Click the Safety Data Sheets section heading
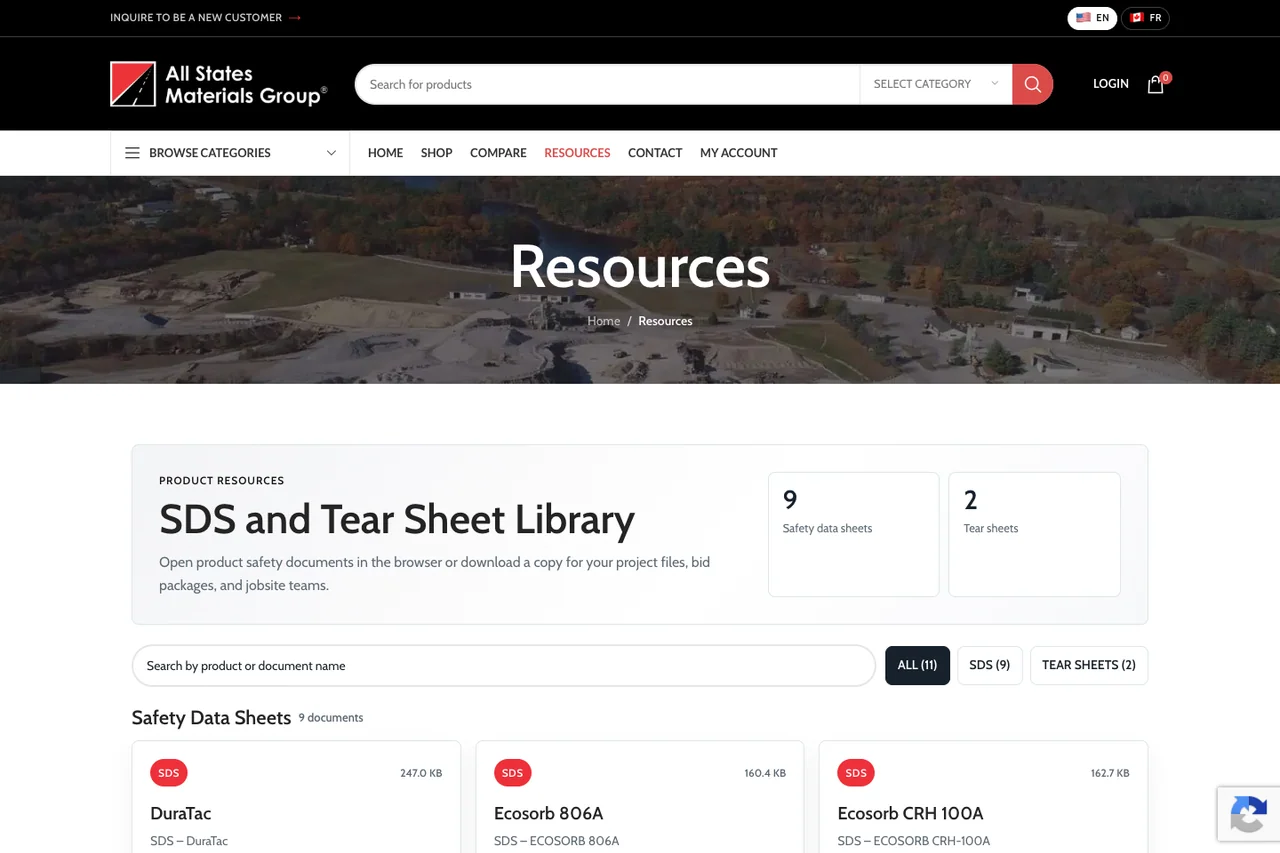The image size is (1280, 853). [x=211, y=718]
